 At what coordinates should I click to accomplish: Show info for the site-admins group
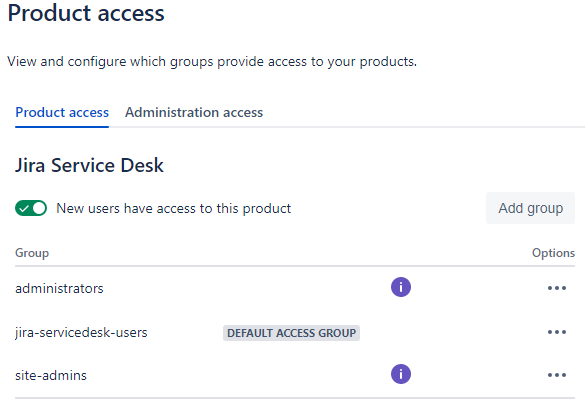click(401, 374)
